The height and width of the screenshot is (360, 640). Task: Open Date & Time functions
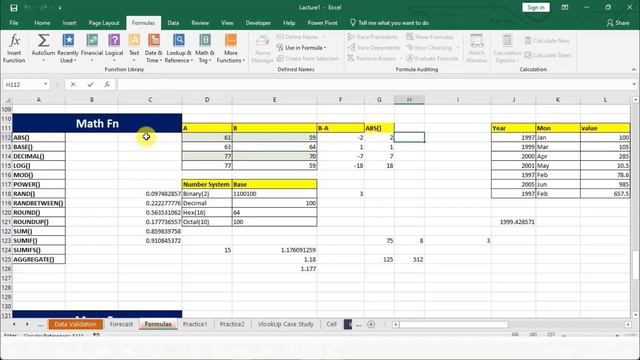(153, 48)
